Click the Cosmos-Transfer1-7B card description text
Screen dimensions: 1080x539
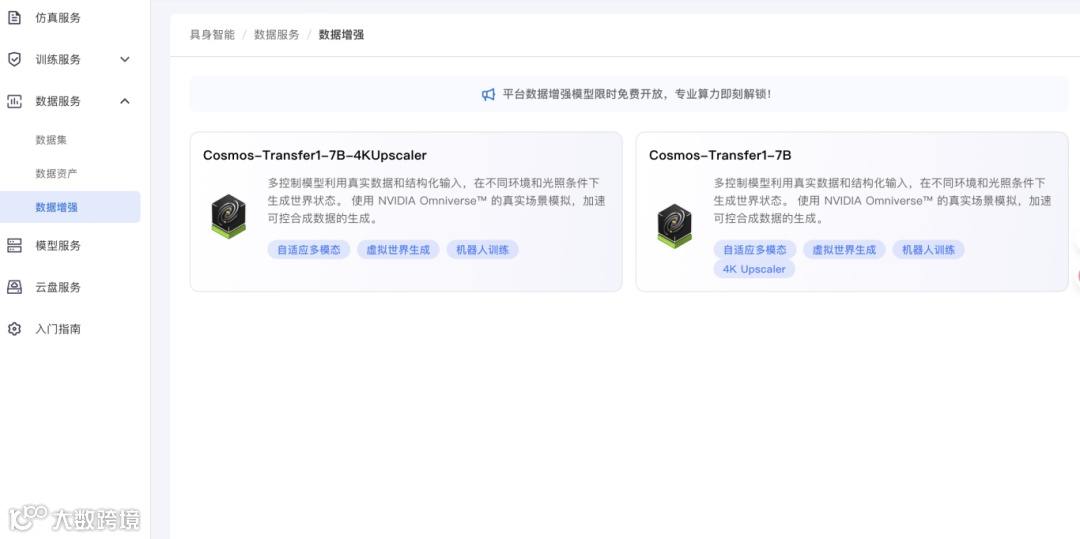coord(883,201)
